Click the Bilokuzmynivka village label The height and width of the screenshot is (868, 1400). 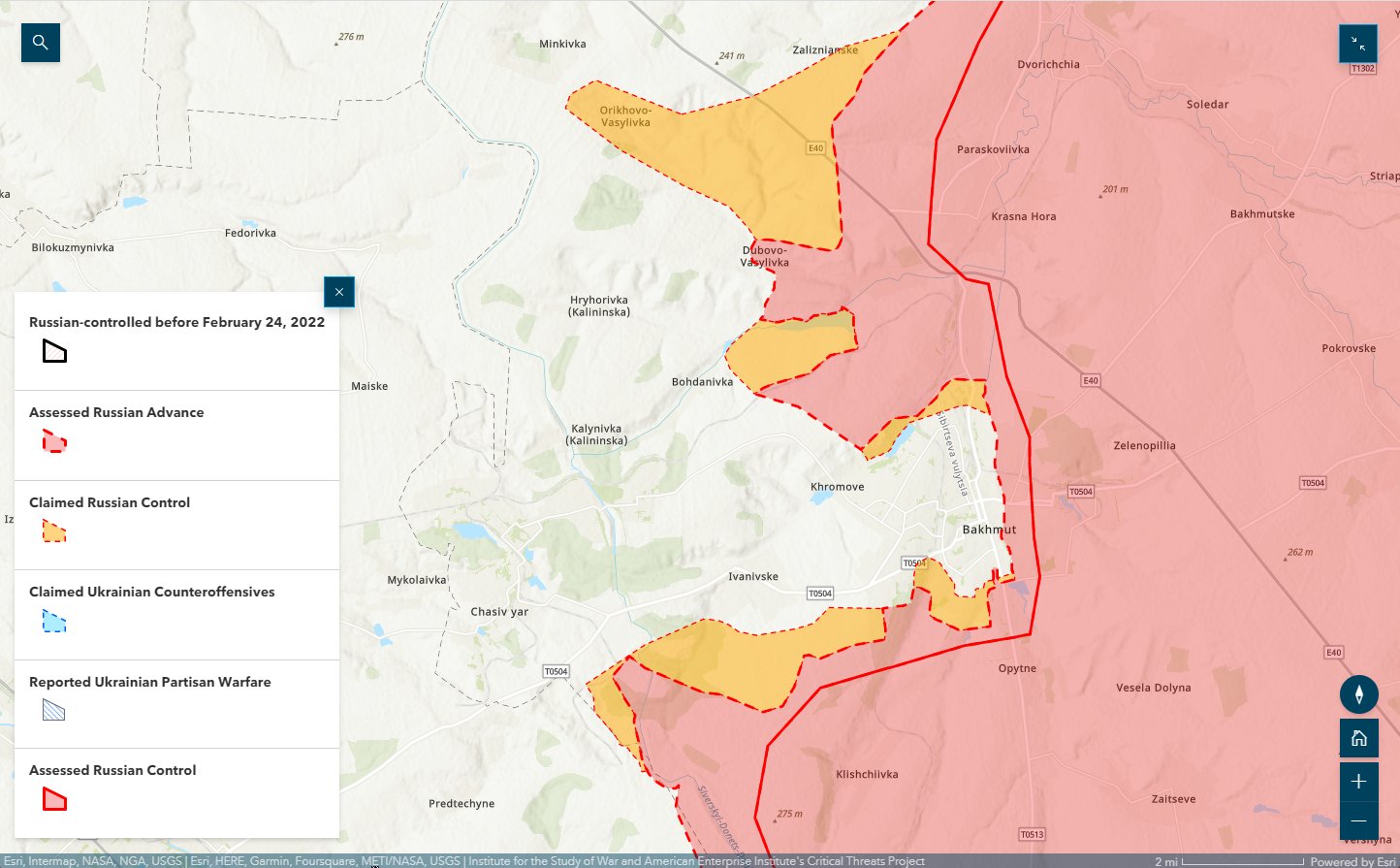[x=73, y=247]
